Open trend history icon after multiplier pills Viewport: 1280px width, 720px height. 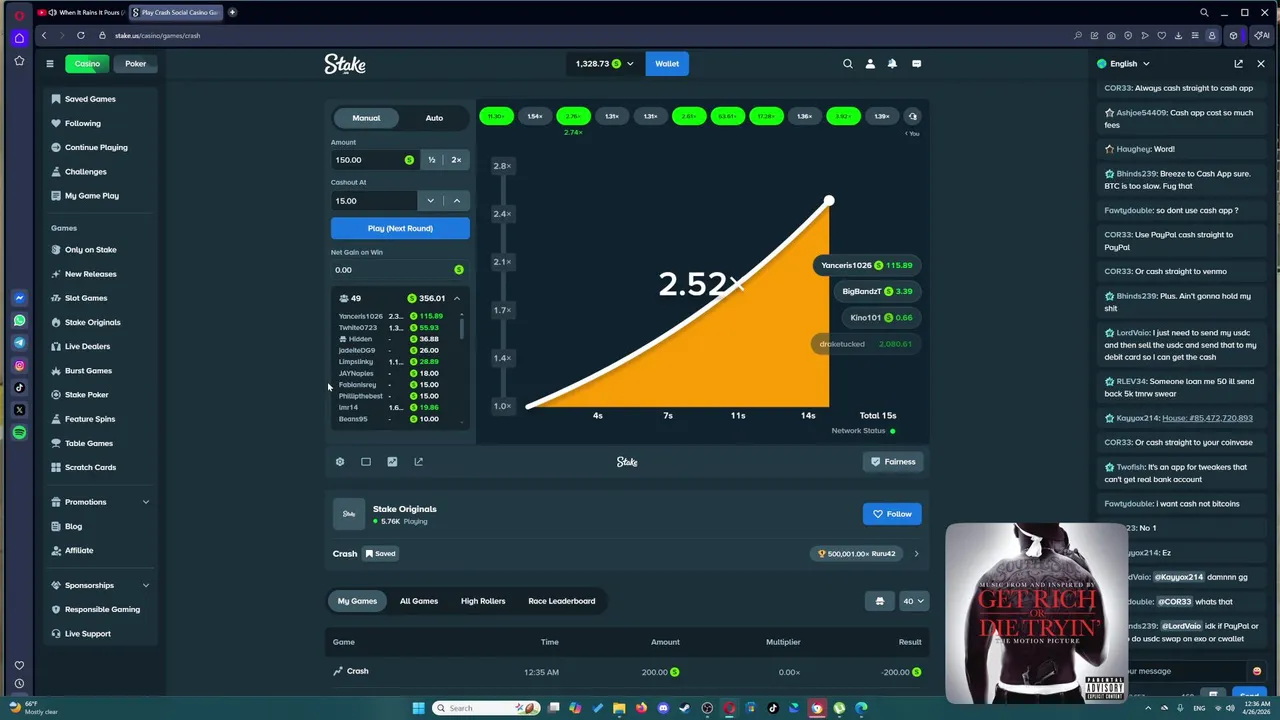tap(912, 116)
